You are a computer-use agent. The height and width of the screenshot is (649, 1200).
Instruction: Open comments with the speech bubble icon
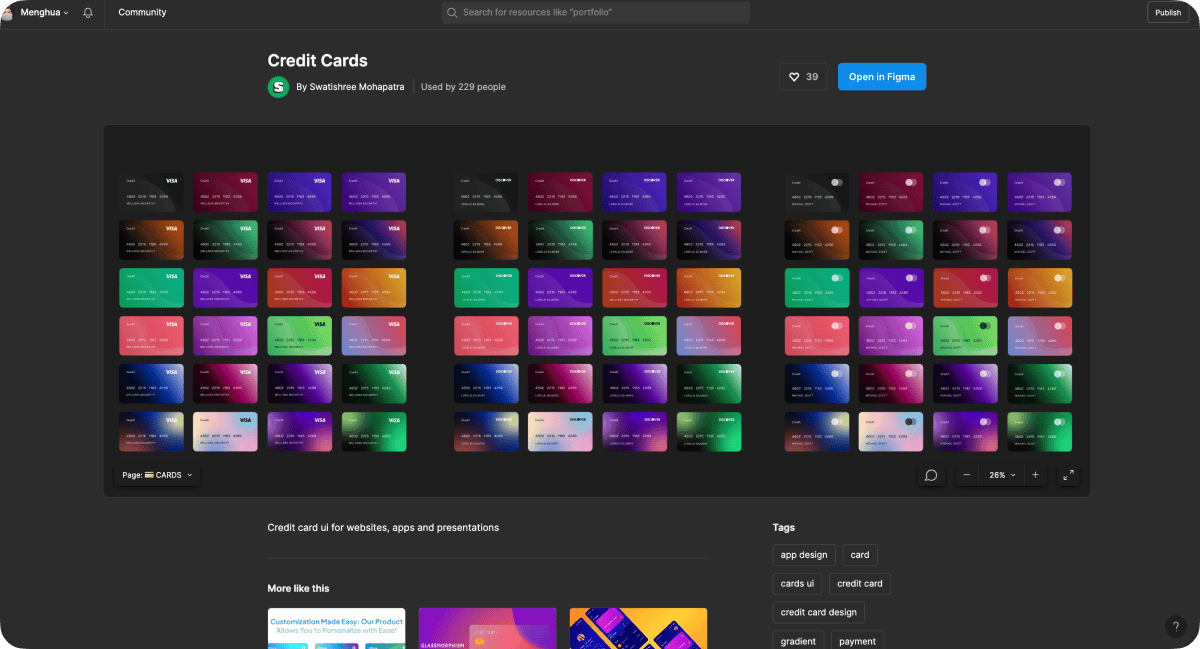(x=931, y=475)
